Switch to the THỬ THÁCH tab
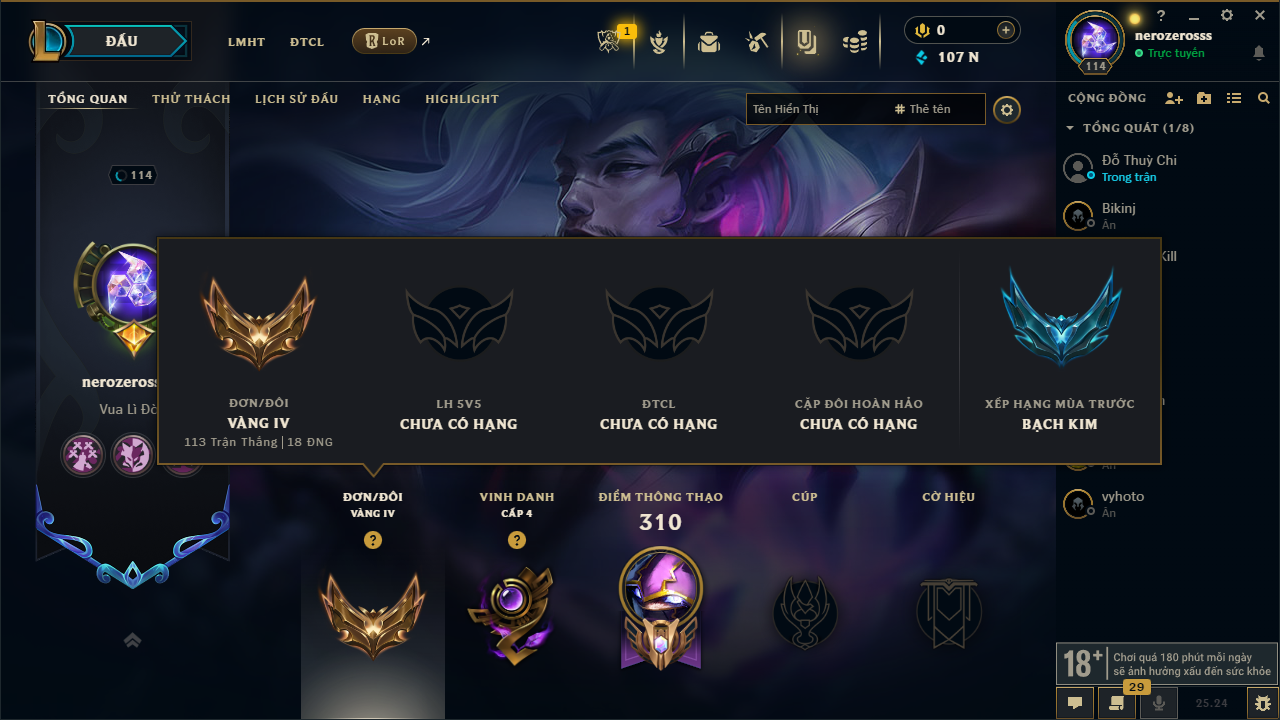The height and width of the screenshot is (720, 1280). [x=191, y=99]
